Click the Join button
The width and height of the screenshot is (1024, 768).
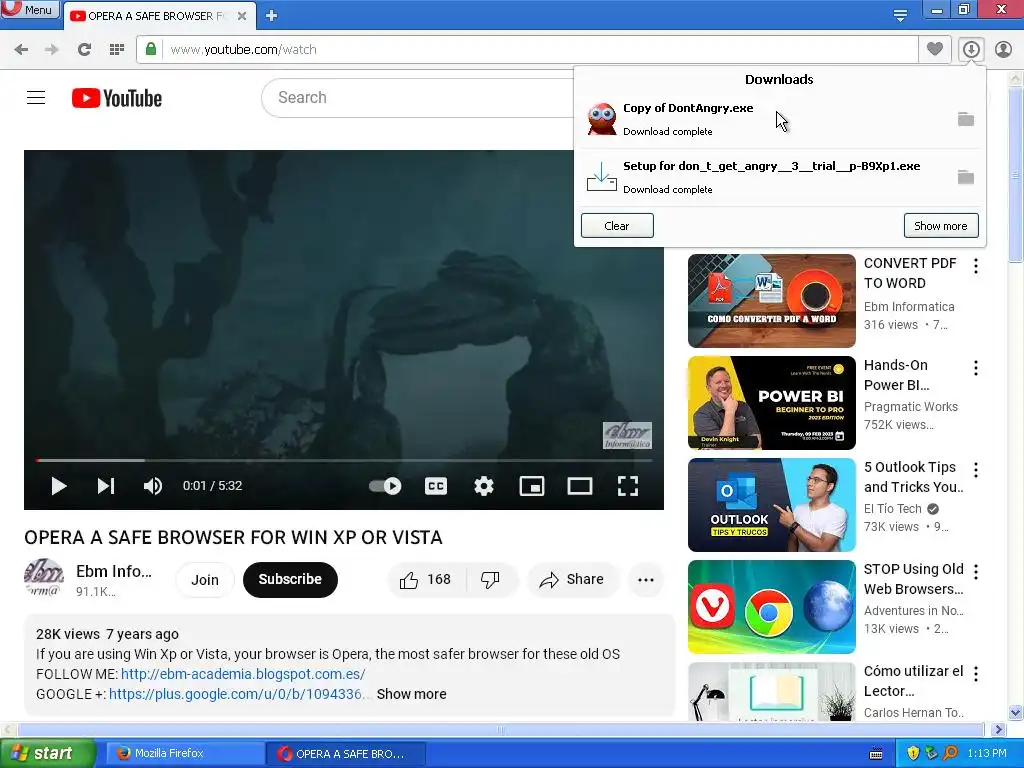click(x=204, y=580)
